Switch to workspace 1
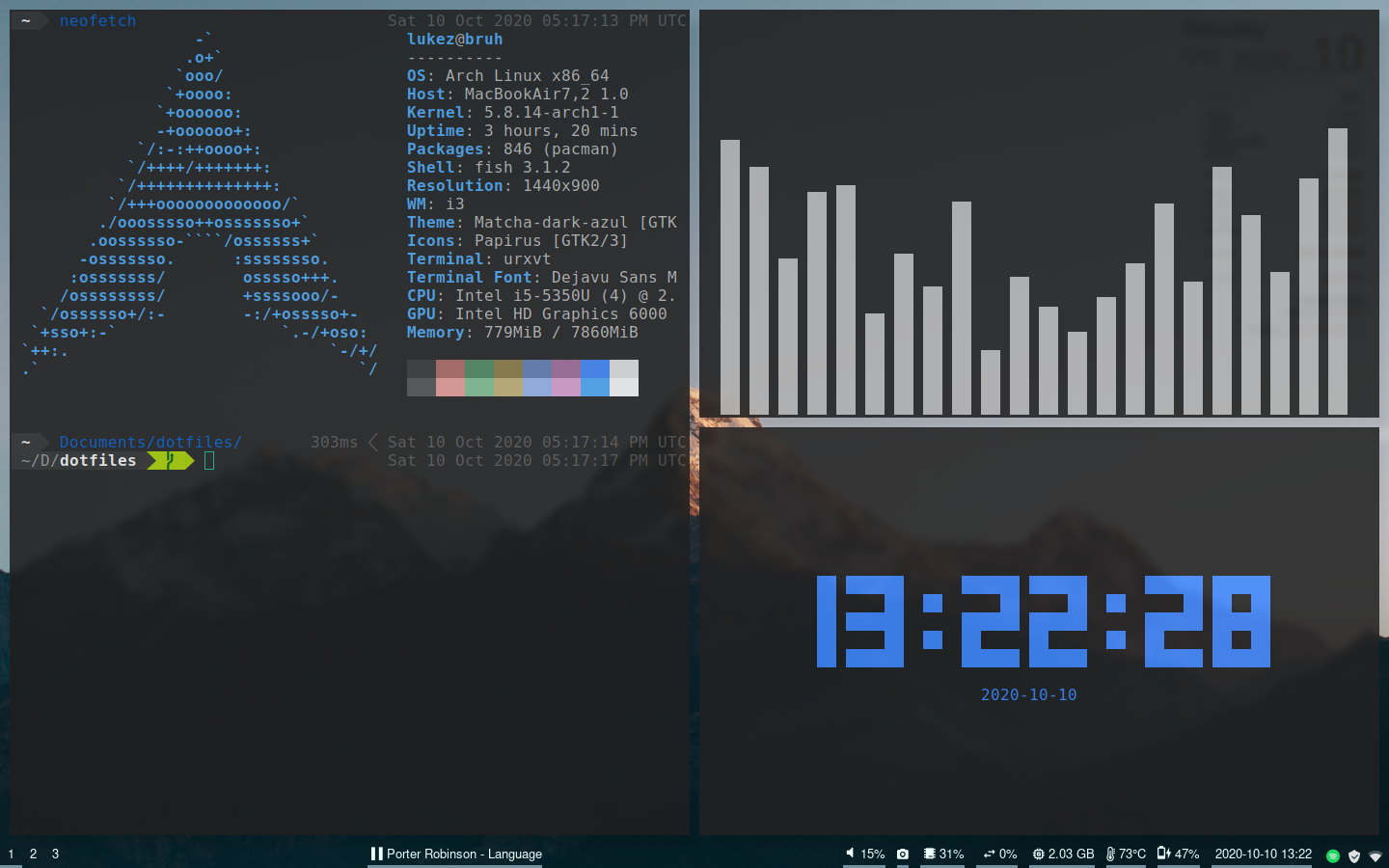1389x868 pixels. [x=11, y=854]
